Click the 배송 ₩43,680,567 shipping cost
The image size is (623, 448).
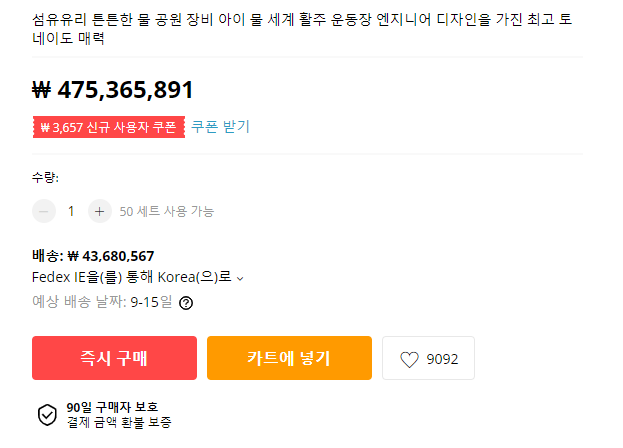(x=93, y=256)
